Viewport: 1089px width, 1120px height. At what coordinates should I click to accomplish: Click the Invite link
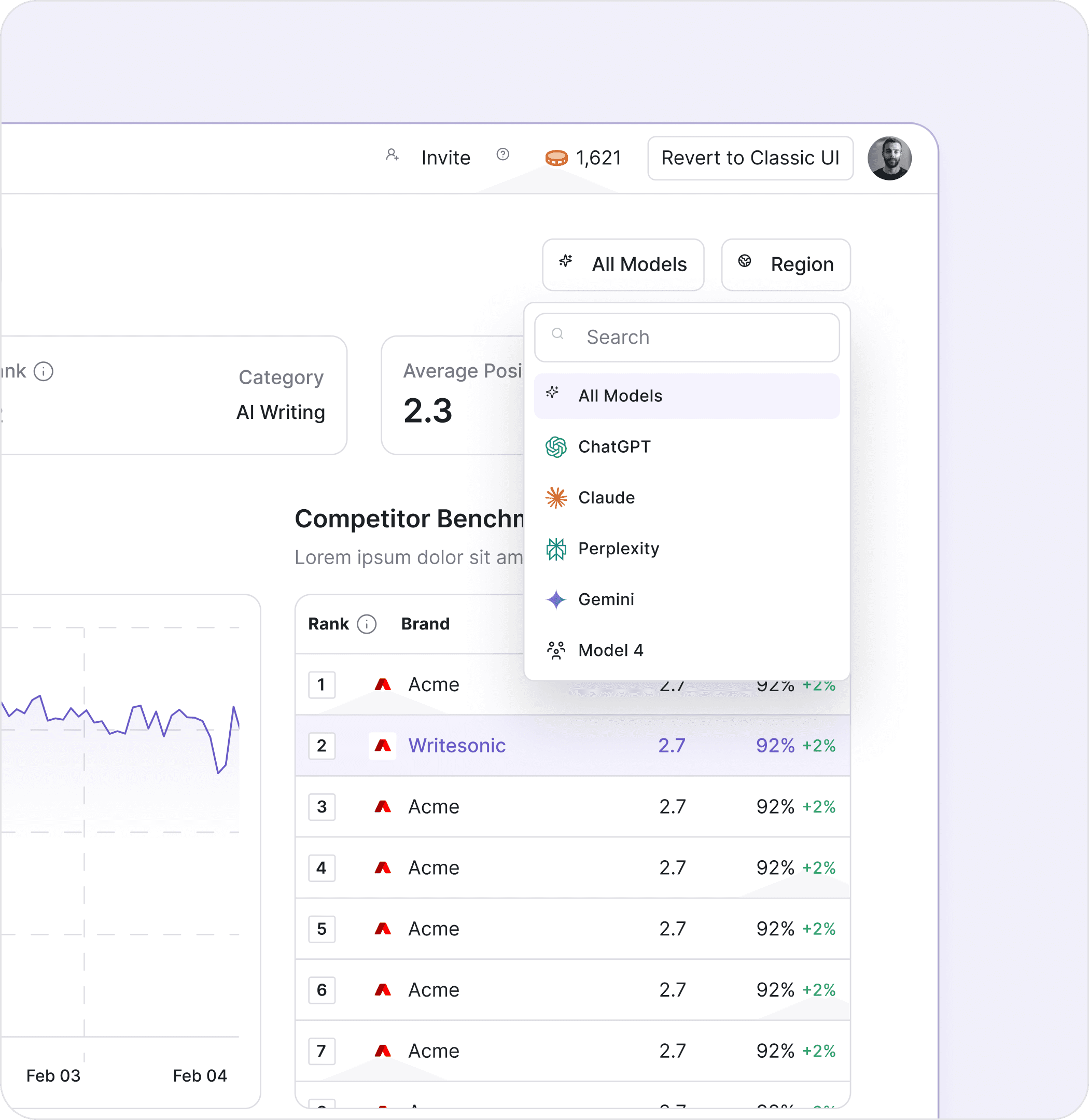pos(445,158)
